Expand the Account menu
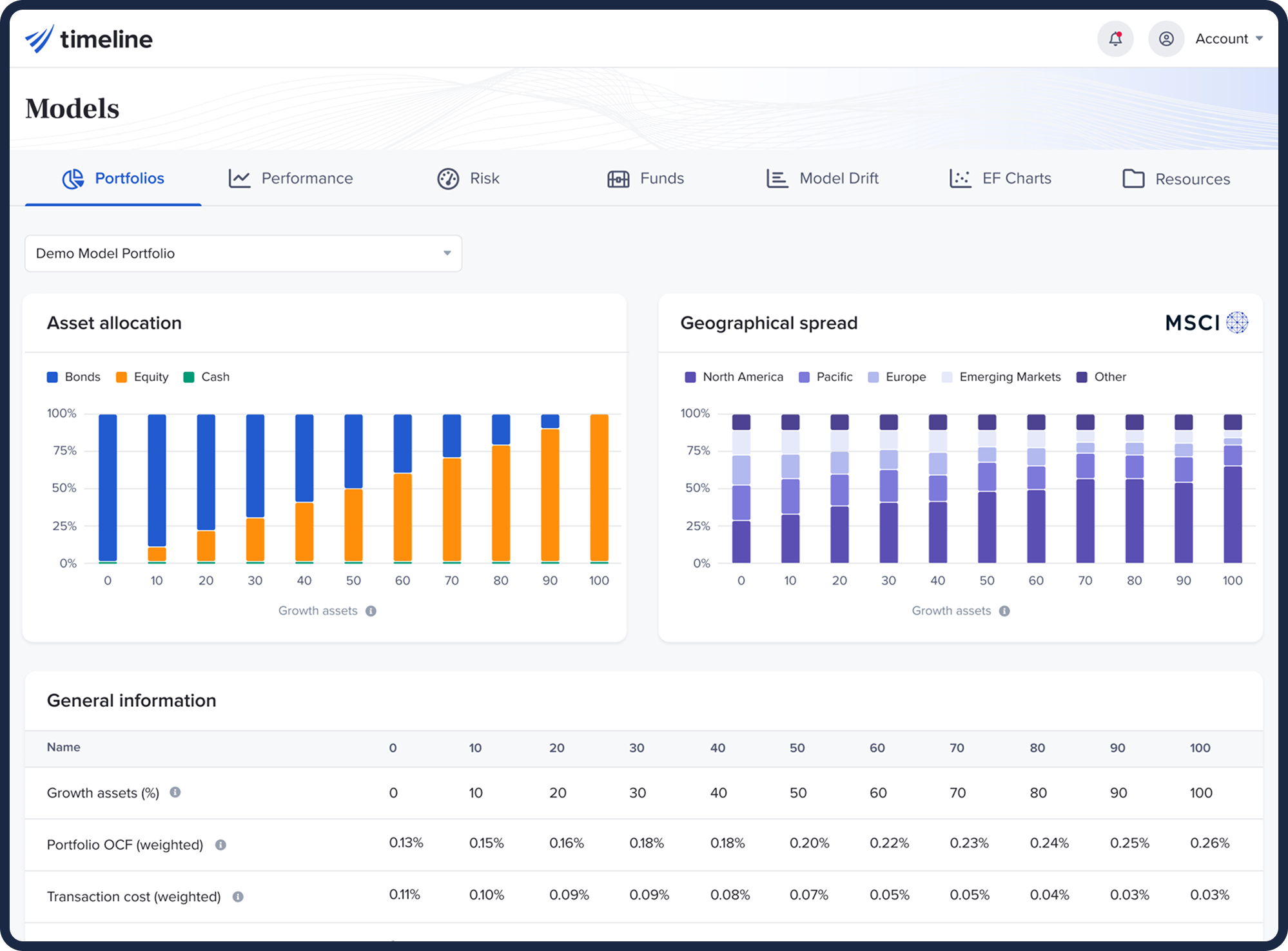The width and height of the screenshot is (1288, 951). 1228,39
